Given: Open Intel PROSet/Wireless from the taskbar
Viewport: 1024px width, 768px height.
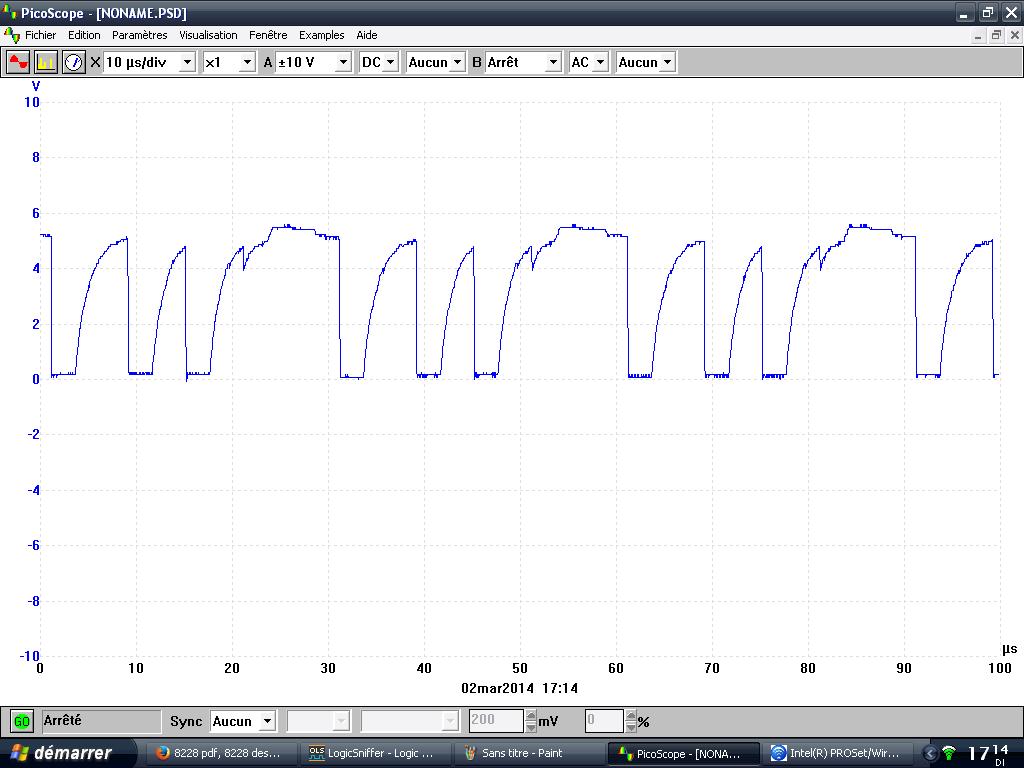Looking at the screenshot, I should click(x=837, y=753).
